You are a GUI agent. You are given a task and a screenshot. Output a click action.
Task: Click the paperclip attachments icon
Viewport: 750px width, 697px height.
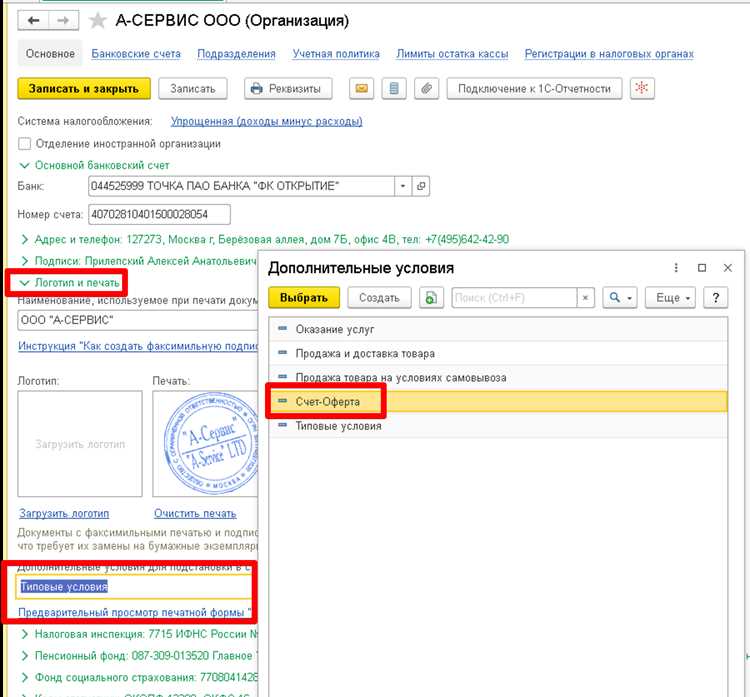point(426,89)
